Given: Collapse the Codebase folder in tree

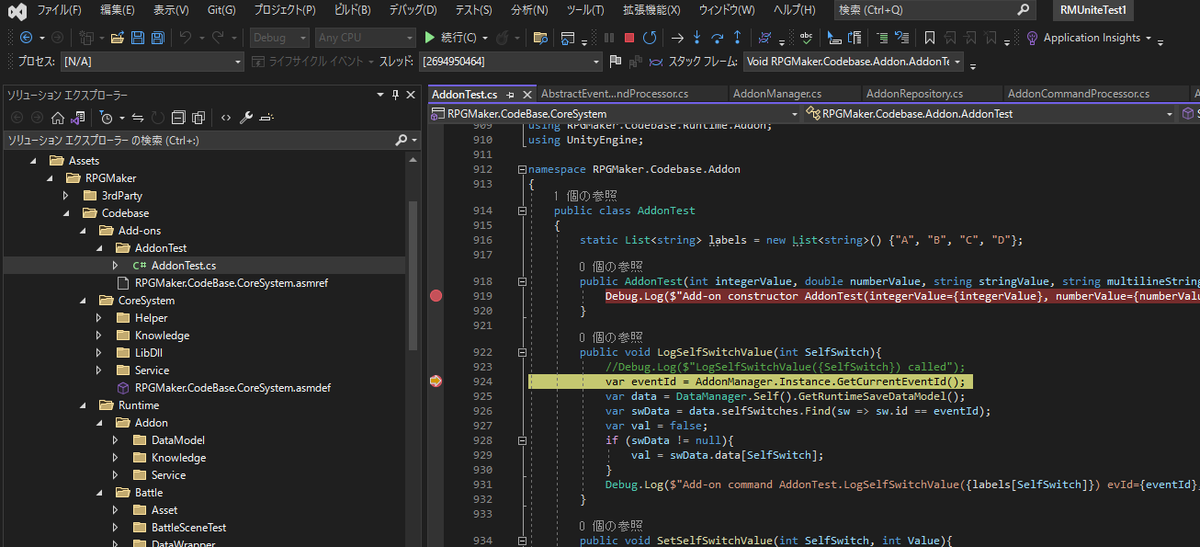Looking at the screenshot, I should pos(67,213).
